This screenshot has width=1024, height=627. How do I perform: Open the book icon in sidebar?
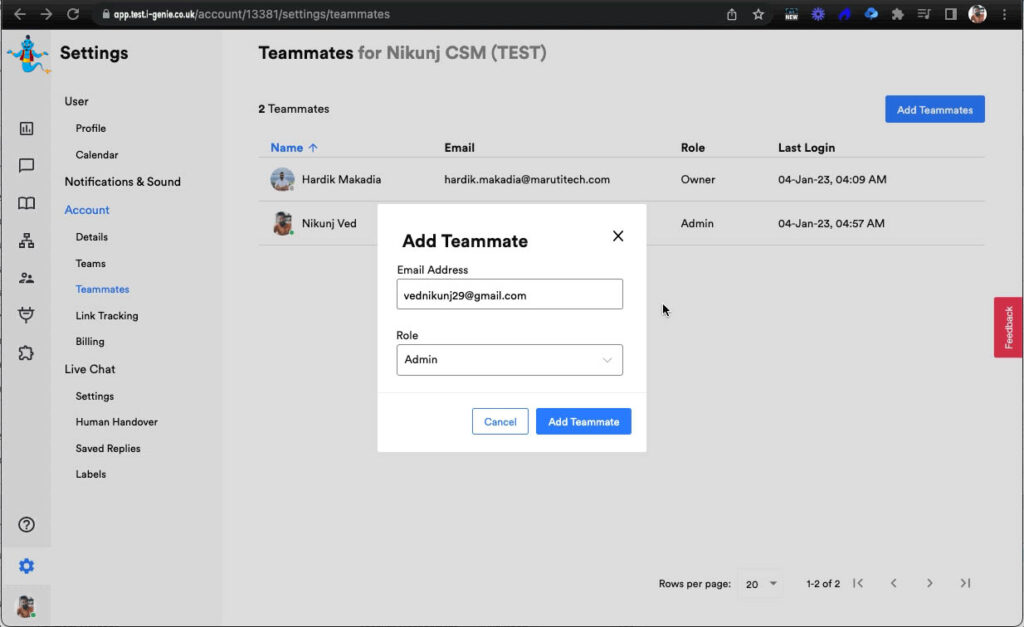tap(27, 203)
